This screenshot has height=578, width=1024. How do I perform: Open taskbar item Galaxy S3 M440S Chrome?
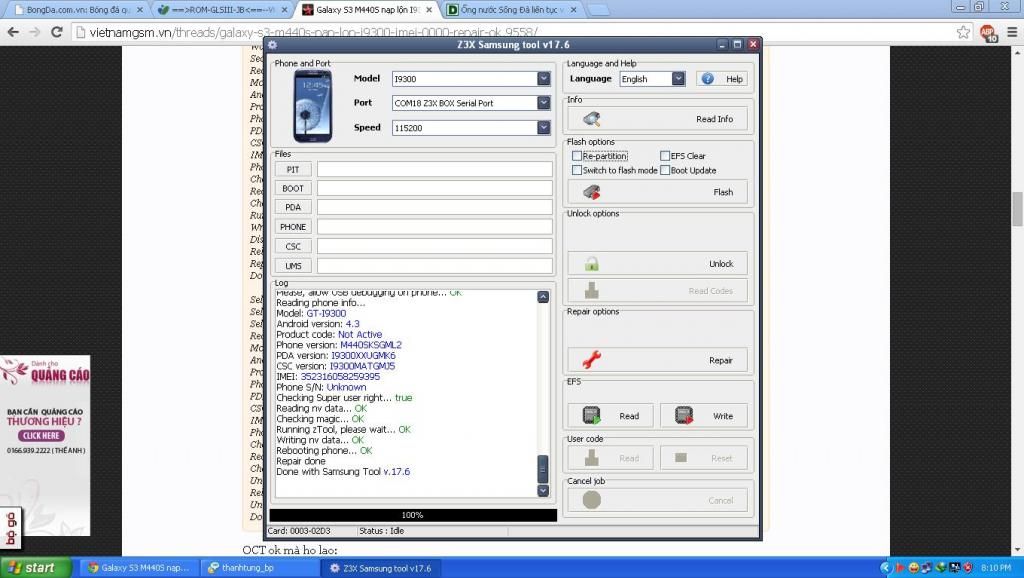(139, 568)
